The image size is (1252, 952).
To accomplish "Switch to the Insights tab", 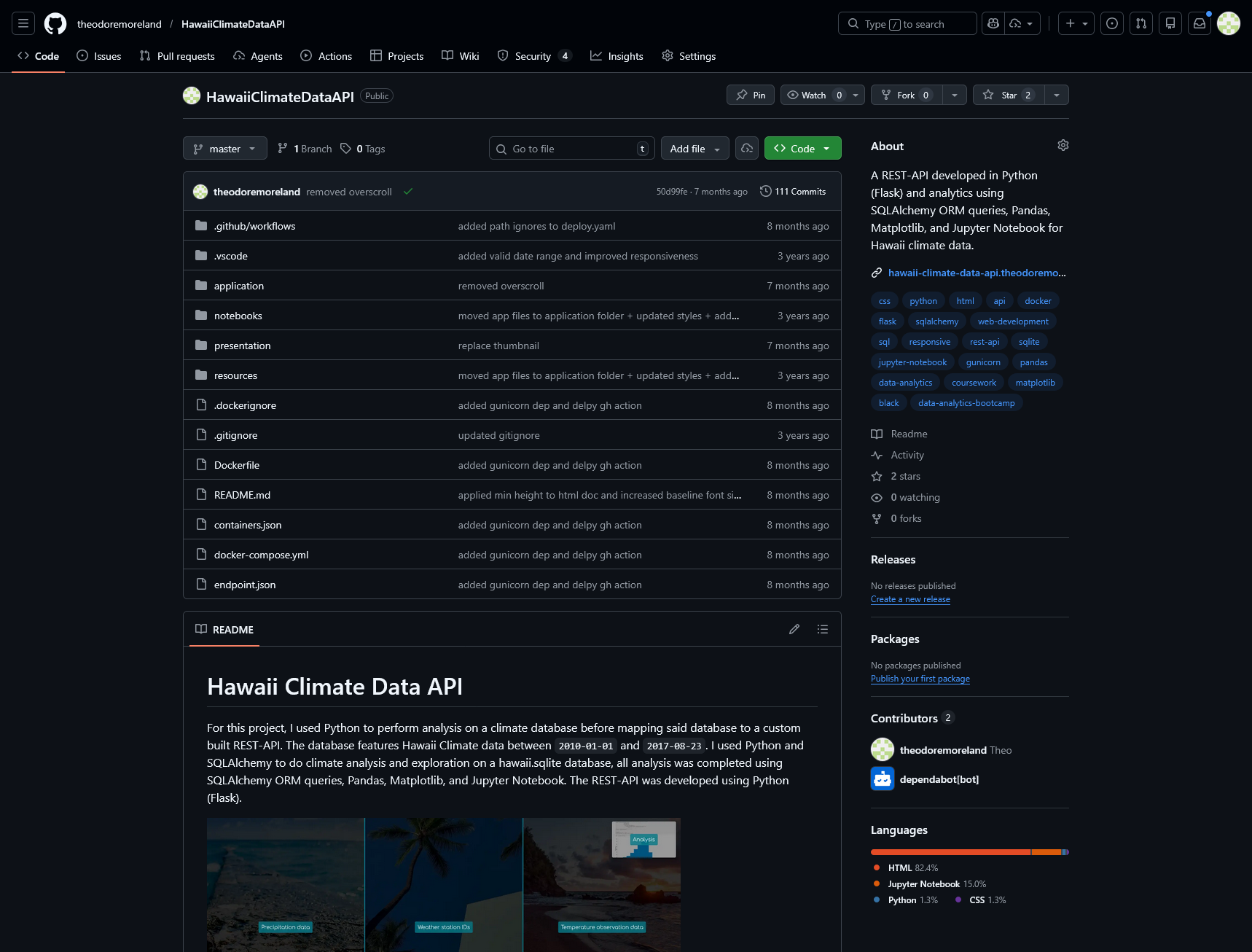I will (617, 55).
